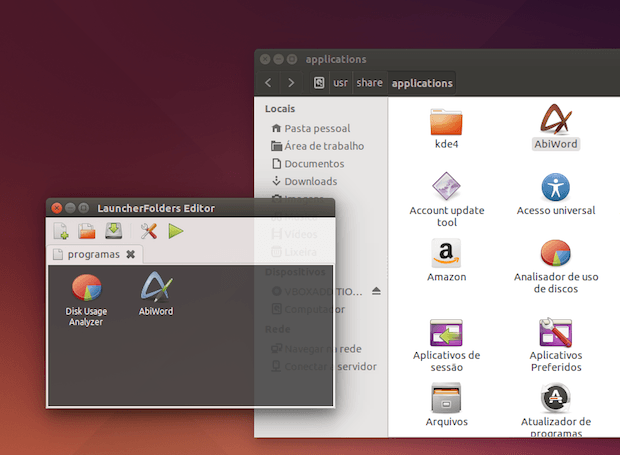Select Acesso universal icon

point(556,194)
